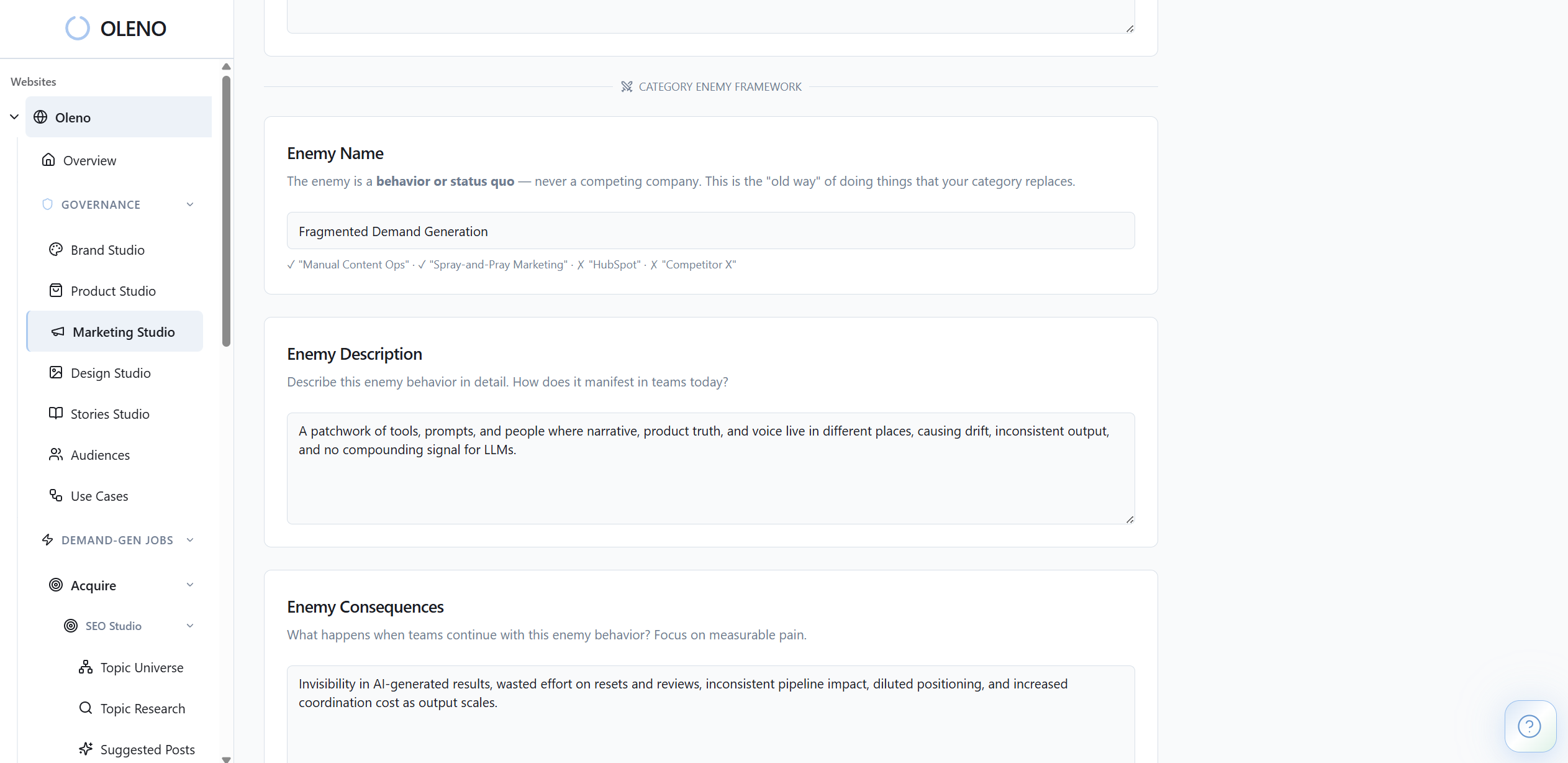The height and width of the screenshot is (763, 1568).
Task: Click the Stories Studio book icon
Action: (56, 414)
